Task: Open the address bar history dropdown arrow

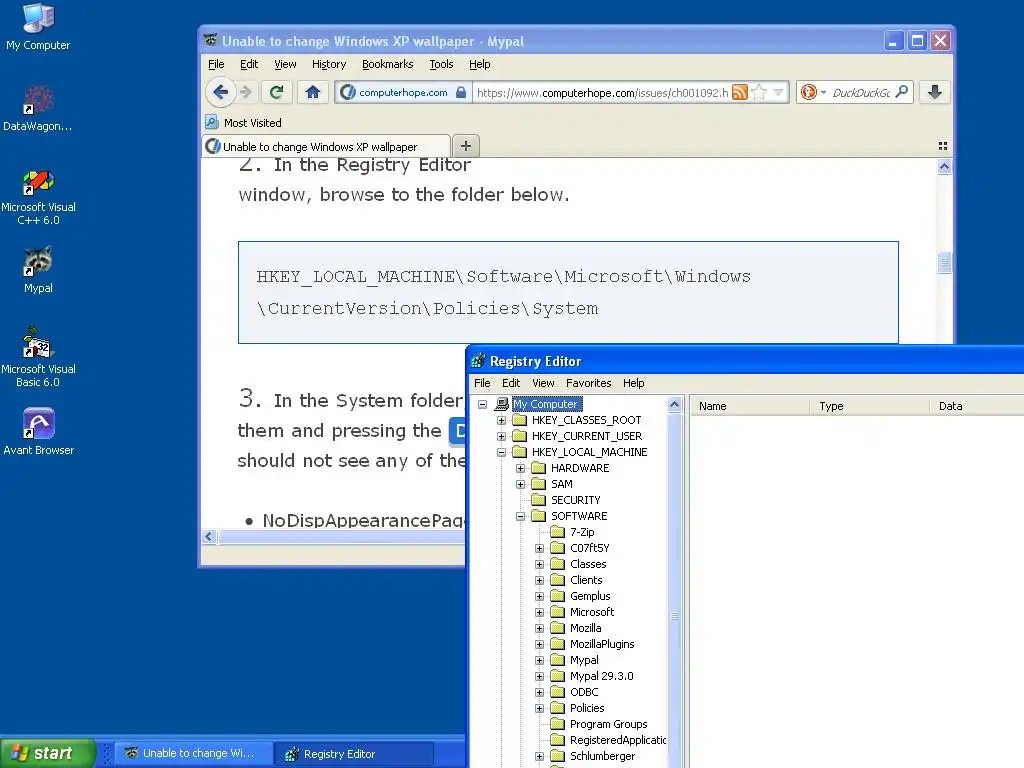Action: tap(778, 92)
